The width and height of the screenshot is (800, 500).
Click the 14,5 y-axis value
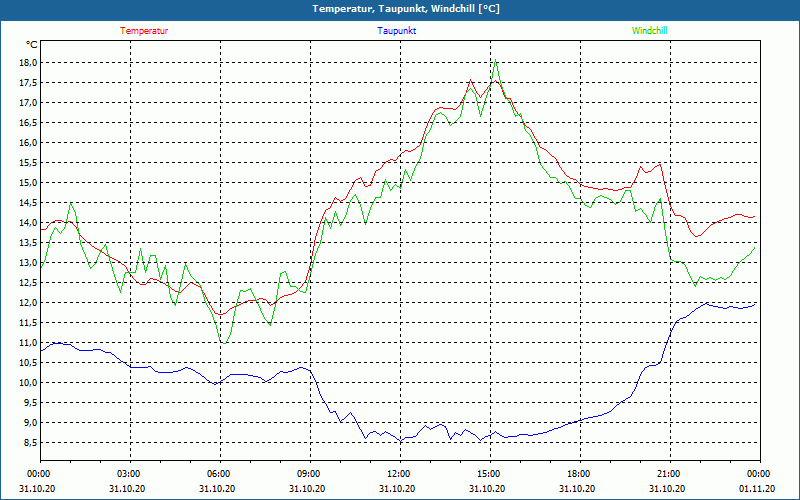(29, 203)
